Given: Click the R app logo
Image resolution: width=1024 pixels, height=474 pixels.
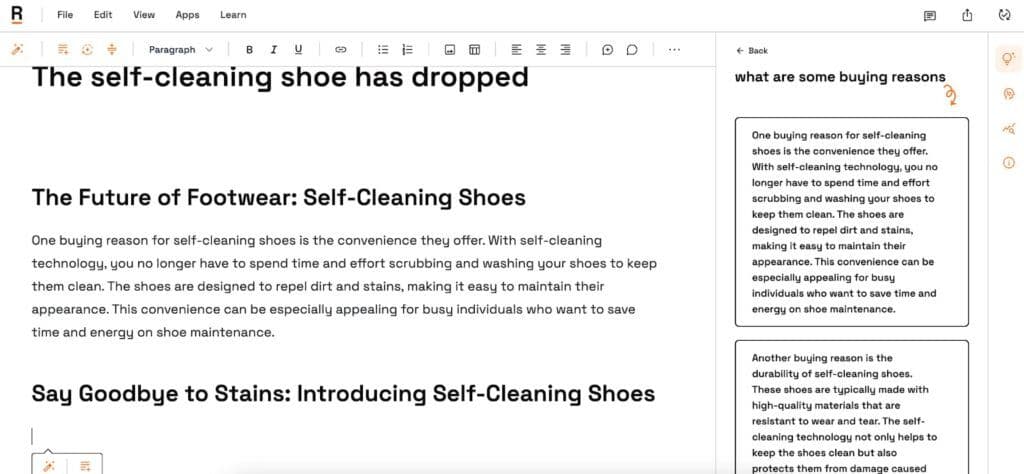Looking at the screenshot, I should tap(17, 14).
